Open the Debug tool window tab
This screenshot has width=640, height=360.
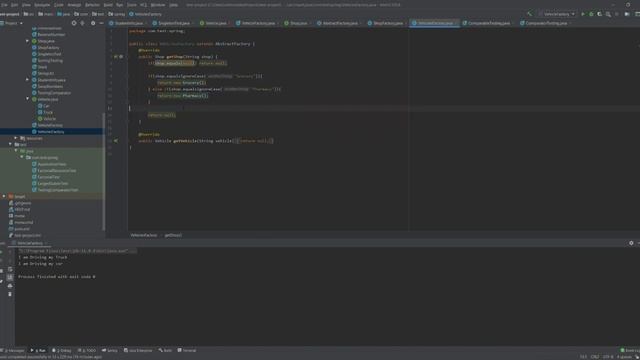pyautogui.click(x=62, y=350)
